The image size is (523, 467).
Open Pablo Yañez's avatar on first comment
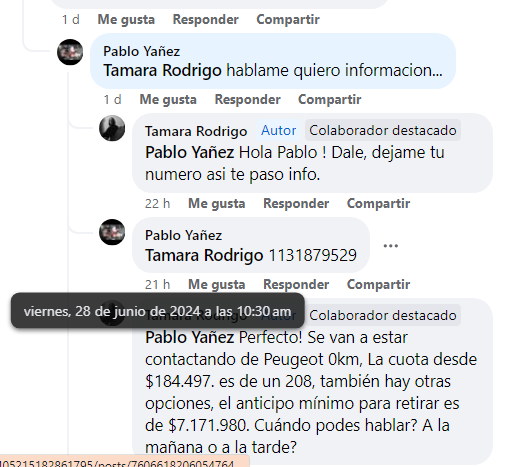[70, 52]
